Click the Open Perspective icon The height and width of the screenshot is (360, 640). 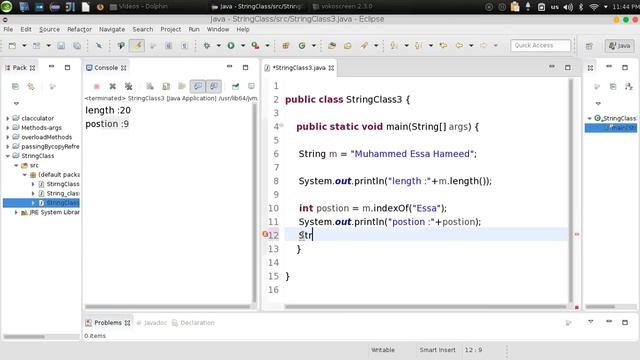[x=589, y=46]
